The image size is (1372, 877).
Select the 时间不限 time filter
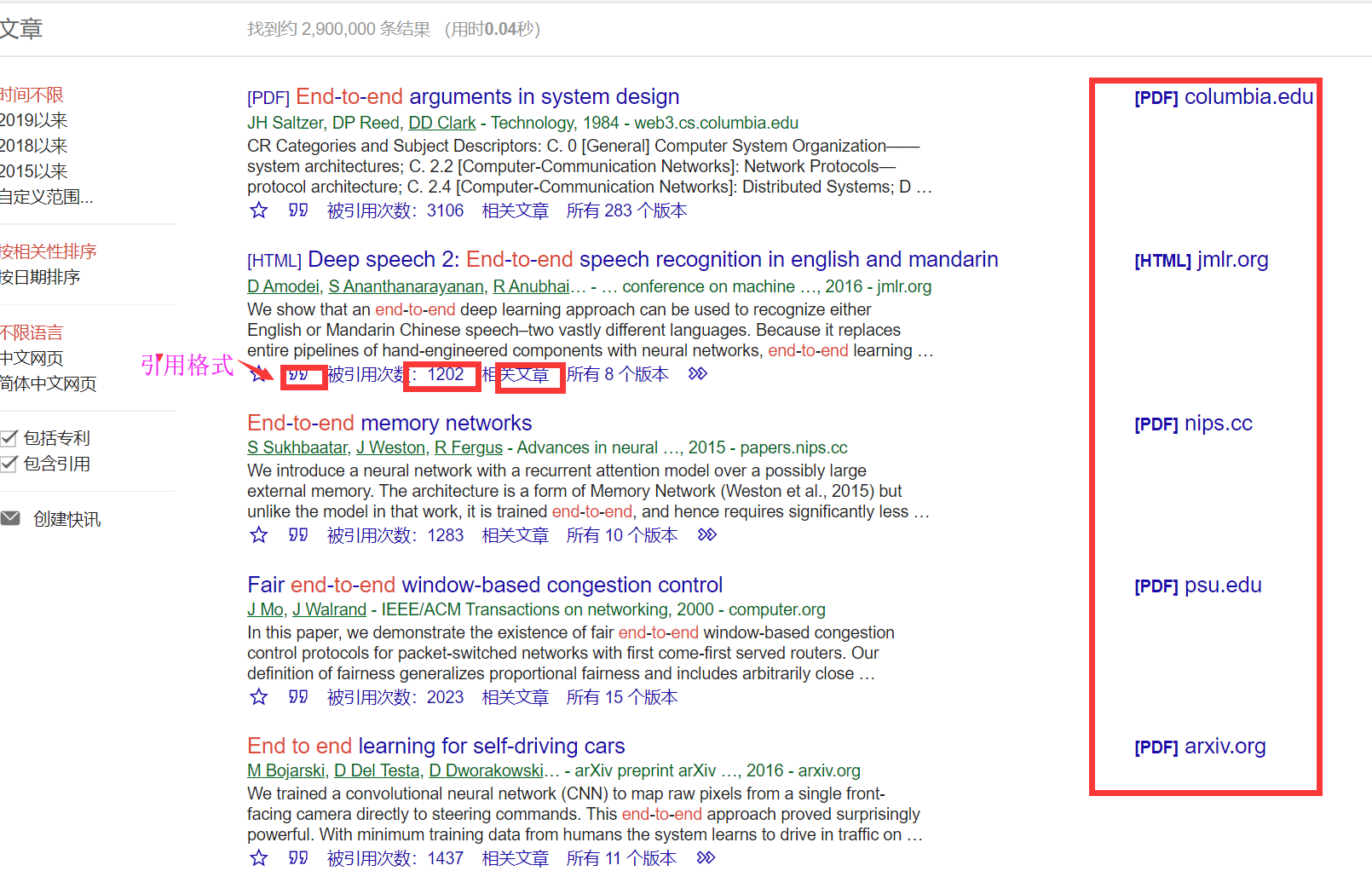click(32, 95)
